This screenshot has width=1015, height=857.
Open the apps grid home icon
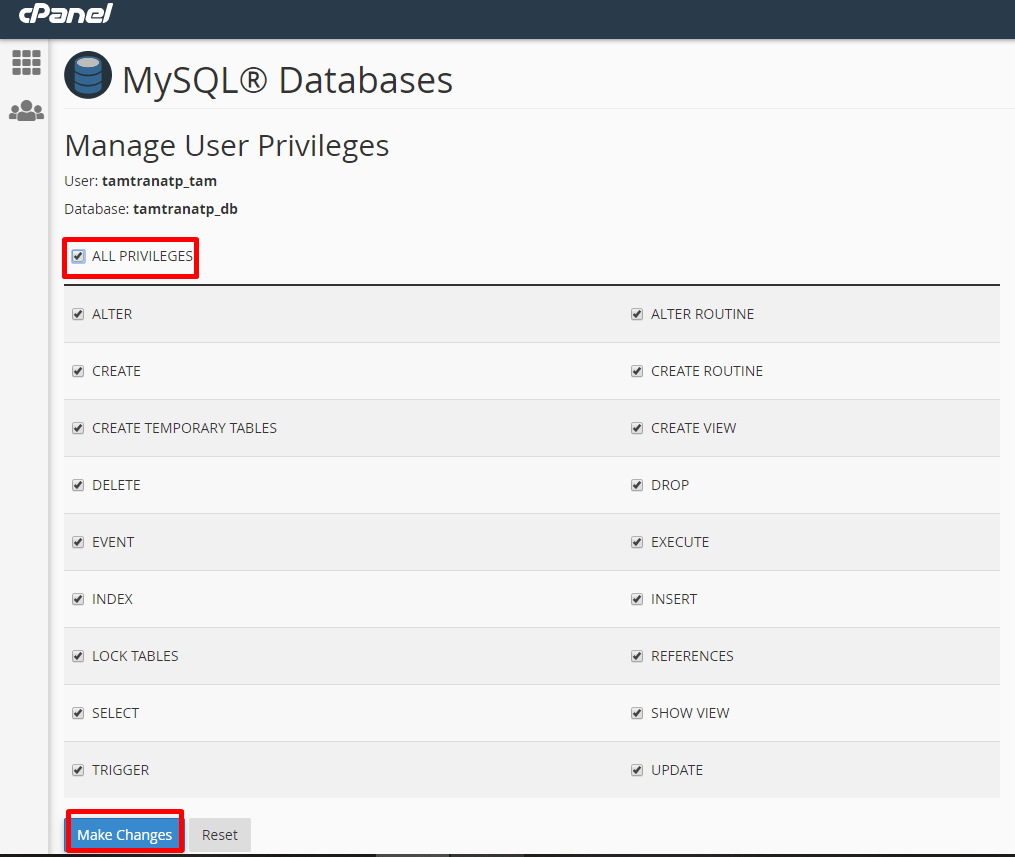(x=27, y=63)
